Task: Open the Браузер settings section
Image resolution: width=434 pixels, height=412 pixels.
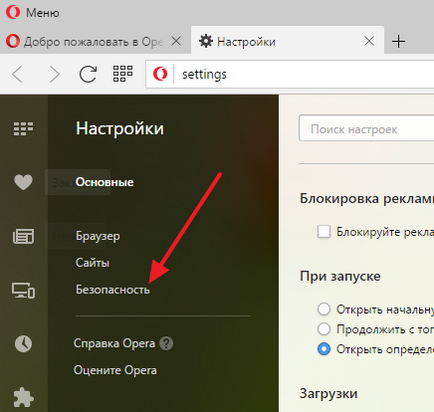Action: pos(98,236)
